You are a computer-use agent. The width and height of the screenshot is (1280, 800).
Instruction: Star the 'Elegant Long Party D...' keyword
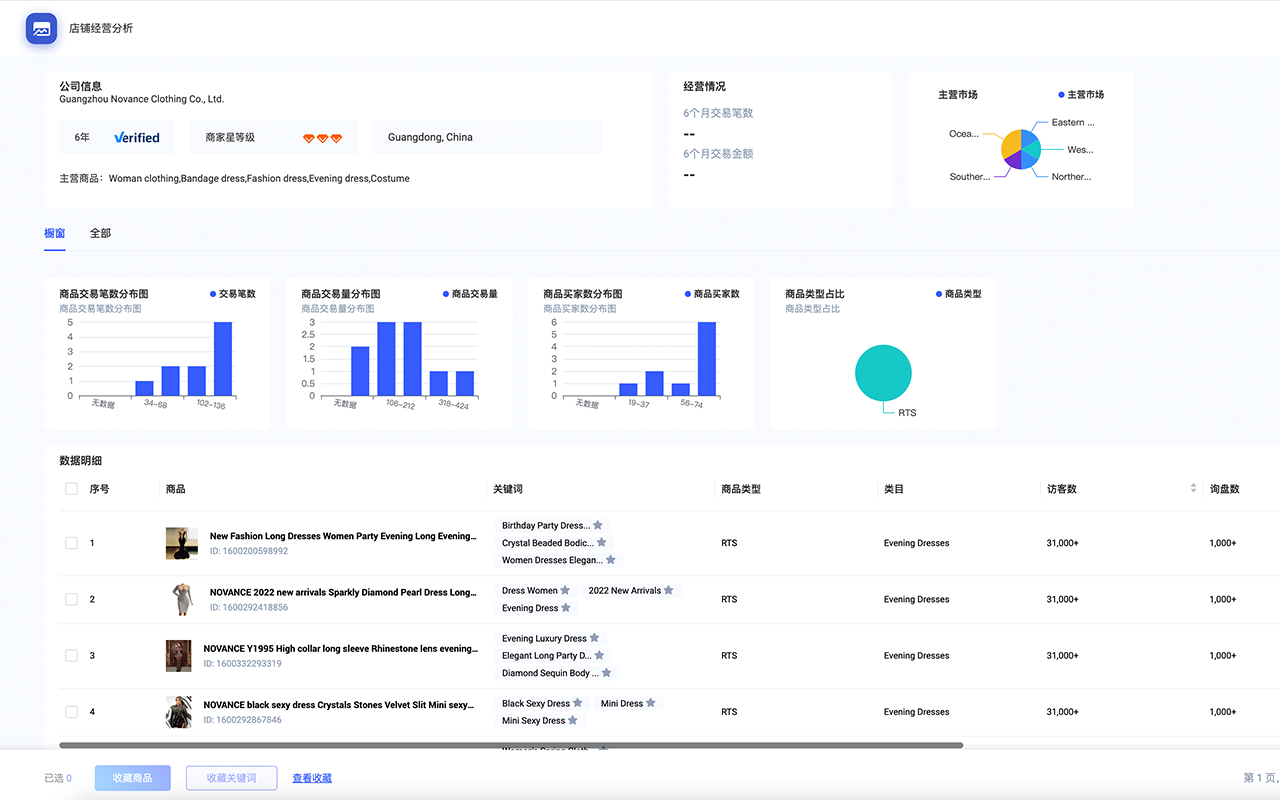point(599,656)
